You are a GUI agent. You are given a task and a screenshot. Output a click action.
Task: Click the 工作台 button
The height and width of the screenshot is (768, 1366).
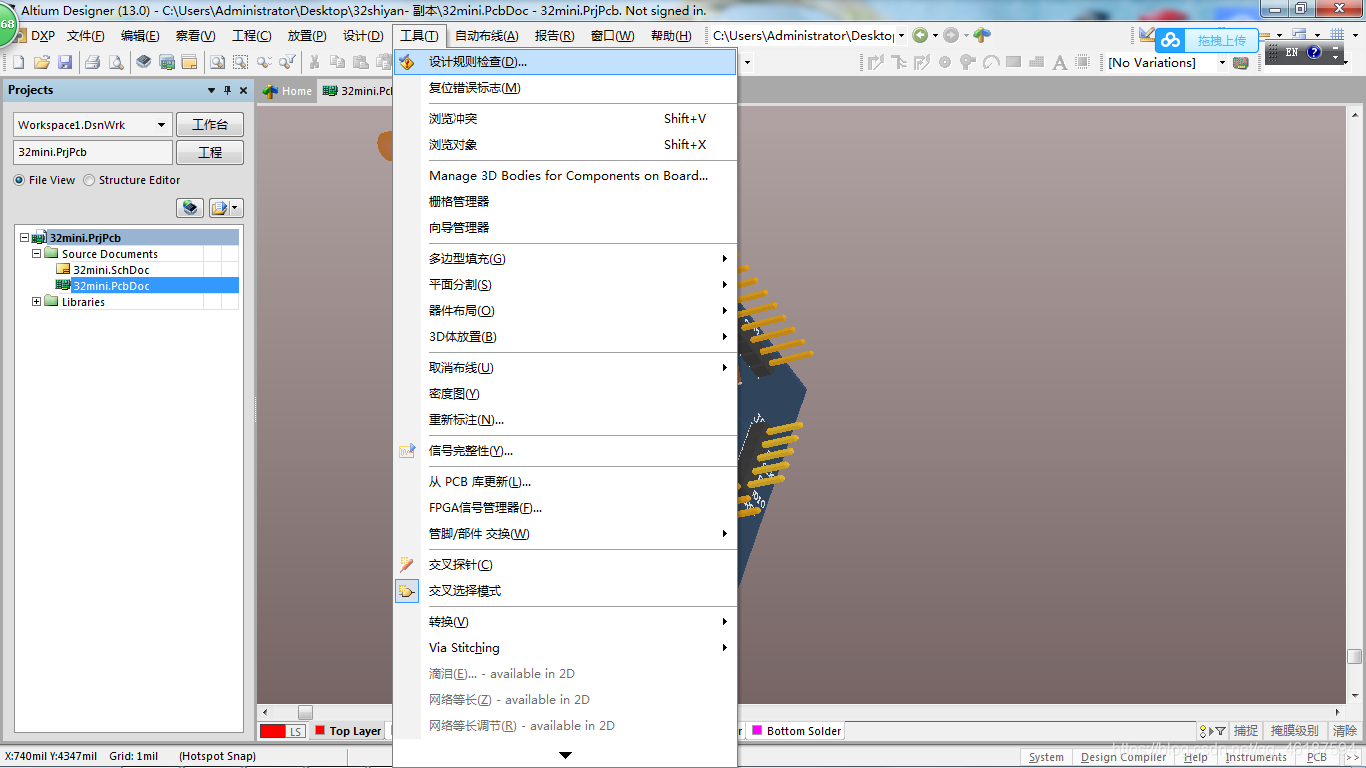pyautogui.click(x=210, y=125)
